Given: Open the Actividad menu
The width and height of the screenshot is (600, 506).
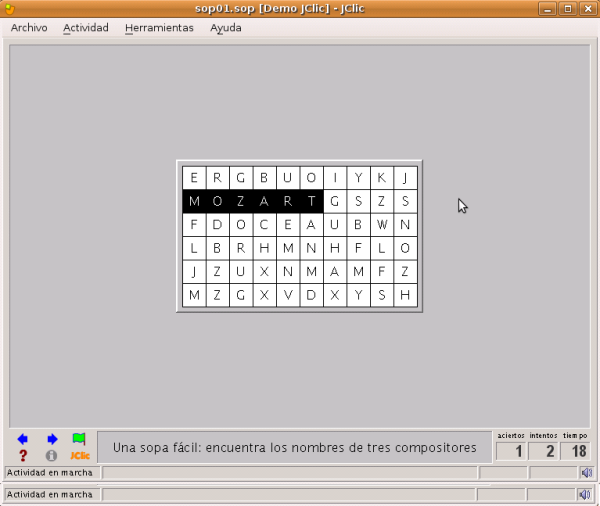Looking at the screenshot, I should pos(86,28).
